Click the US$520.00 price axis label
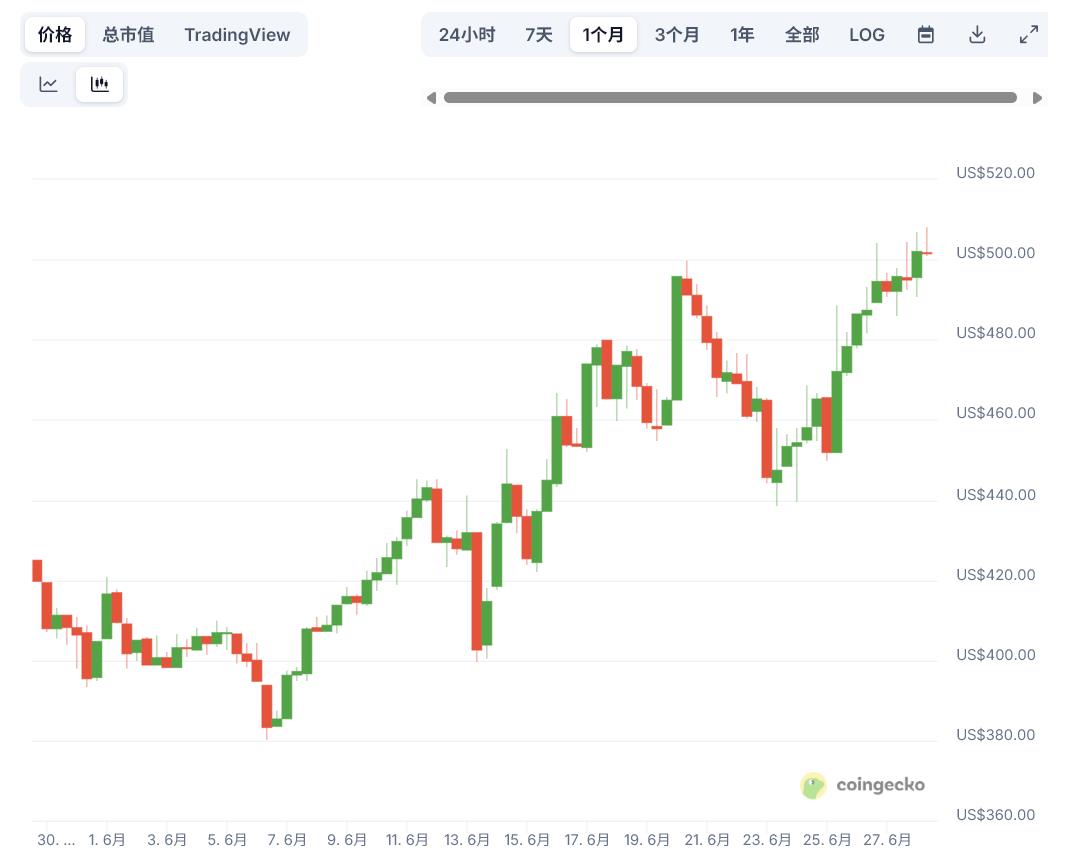 coord(995,173)
